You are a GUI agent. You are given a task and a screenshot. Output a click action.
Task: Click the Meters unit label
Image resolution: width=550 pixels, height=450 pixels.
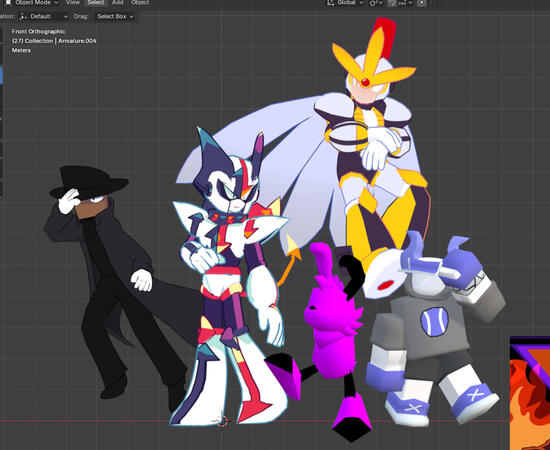[21, 51]
